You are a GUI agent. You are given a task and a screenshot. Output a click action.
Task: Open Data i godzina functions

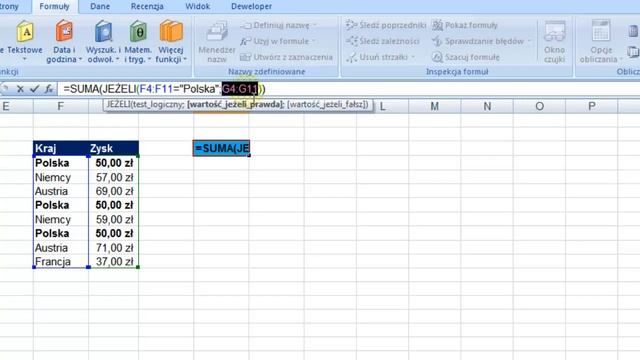pos(64,41)
